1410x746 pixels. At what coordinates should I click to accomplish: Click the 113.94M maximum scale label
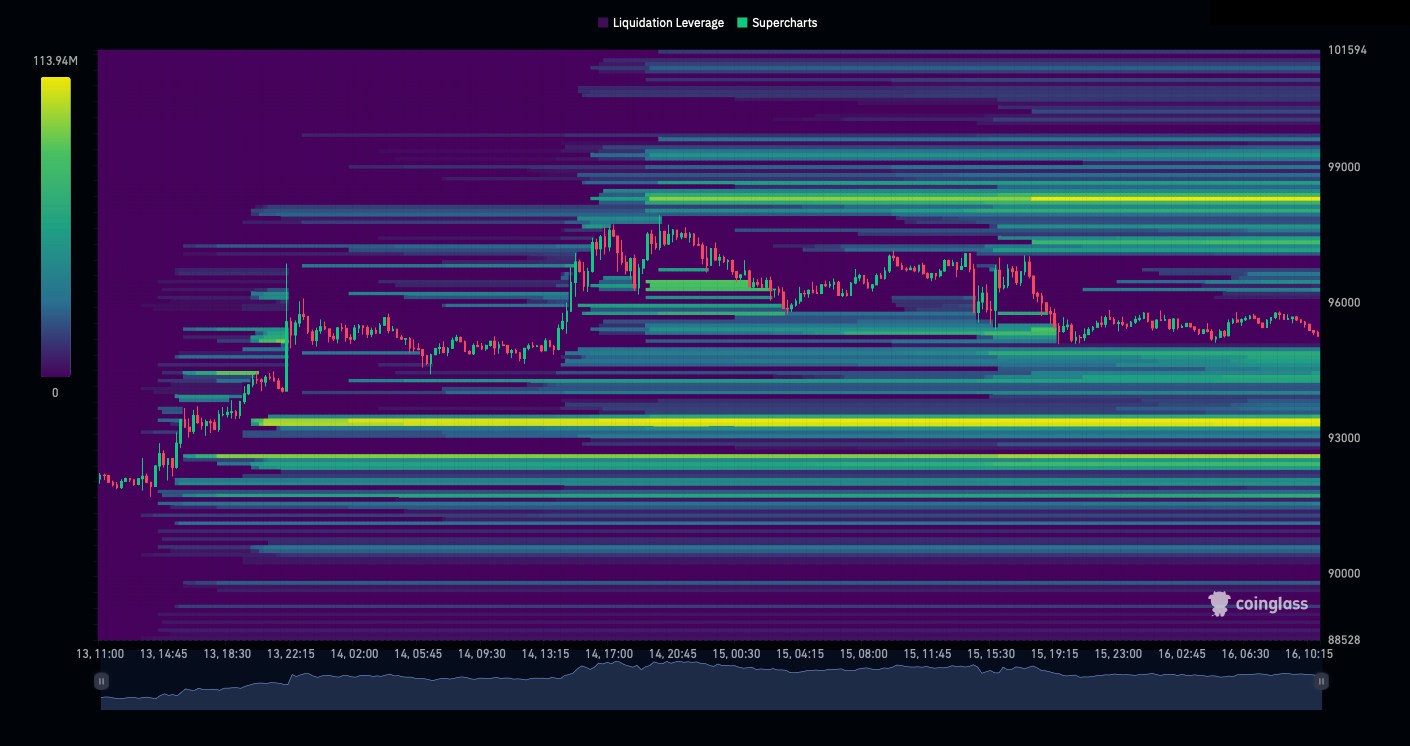click(55, 59)
